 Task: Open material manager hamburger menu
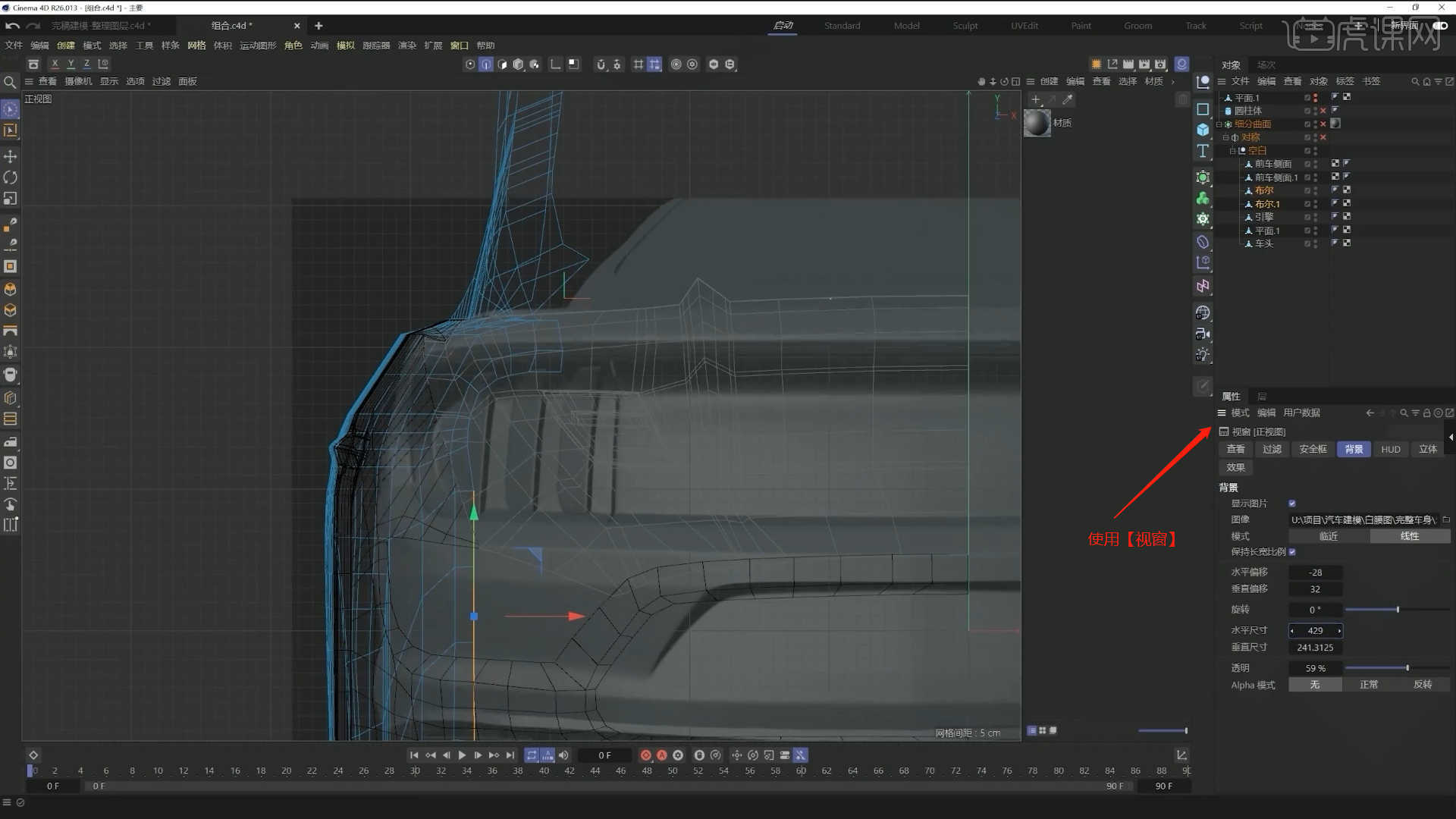(1031, 81)
